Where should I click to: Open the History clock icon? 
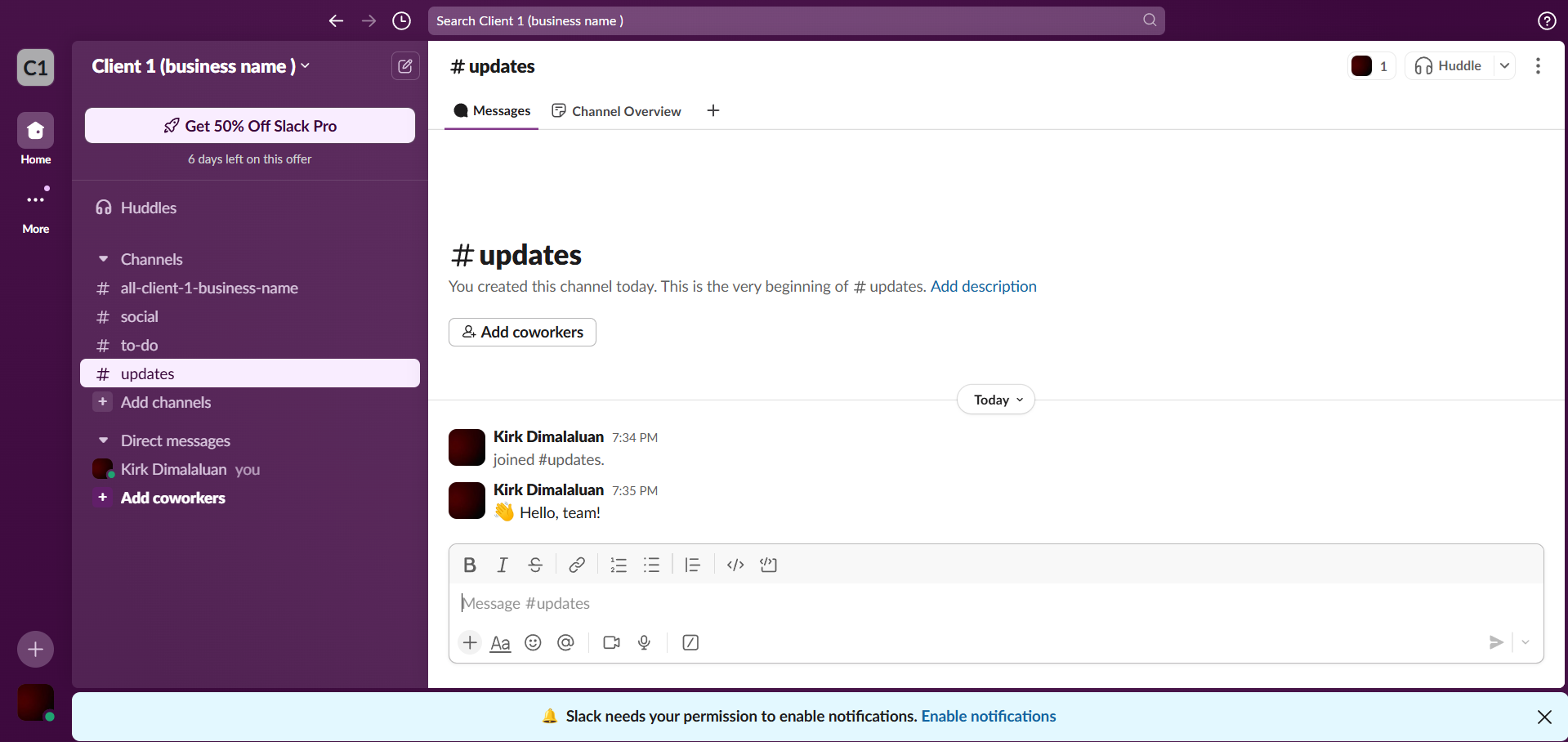pos(401,20)
